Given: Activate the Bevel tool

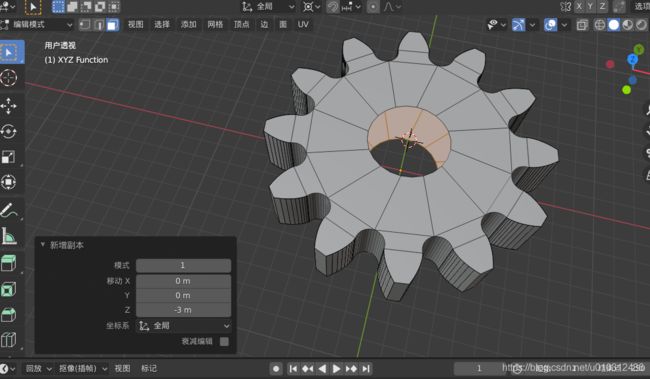Looking at the screenshot, I should pyautogui.click(x=9, y=315).
